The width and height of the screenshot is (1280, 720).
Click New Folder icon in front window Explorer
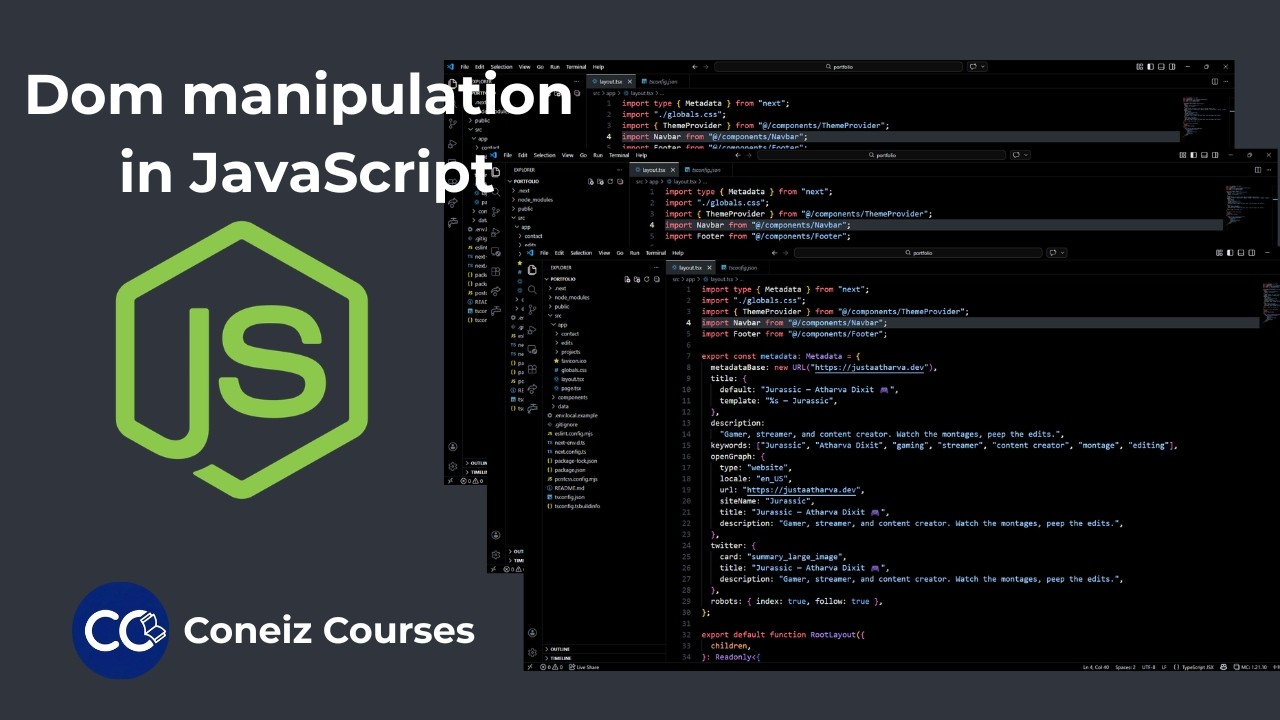click(x=637, y=279)
